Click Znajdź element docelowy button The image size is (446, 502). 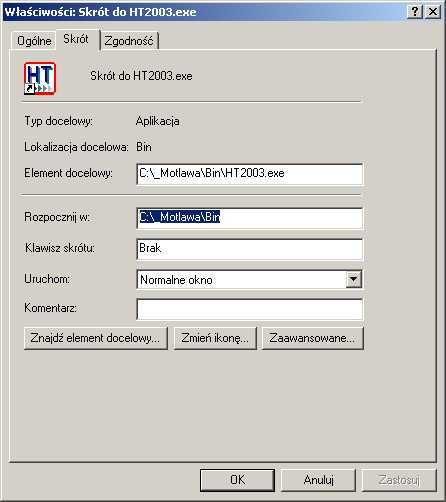[x=96, y=338]
